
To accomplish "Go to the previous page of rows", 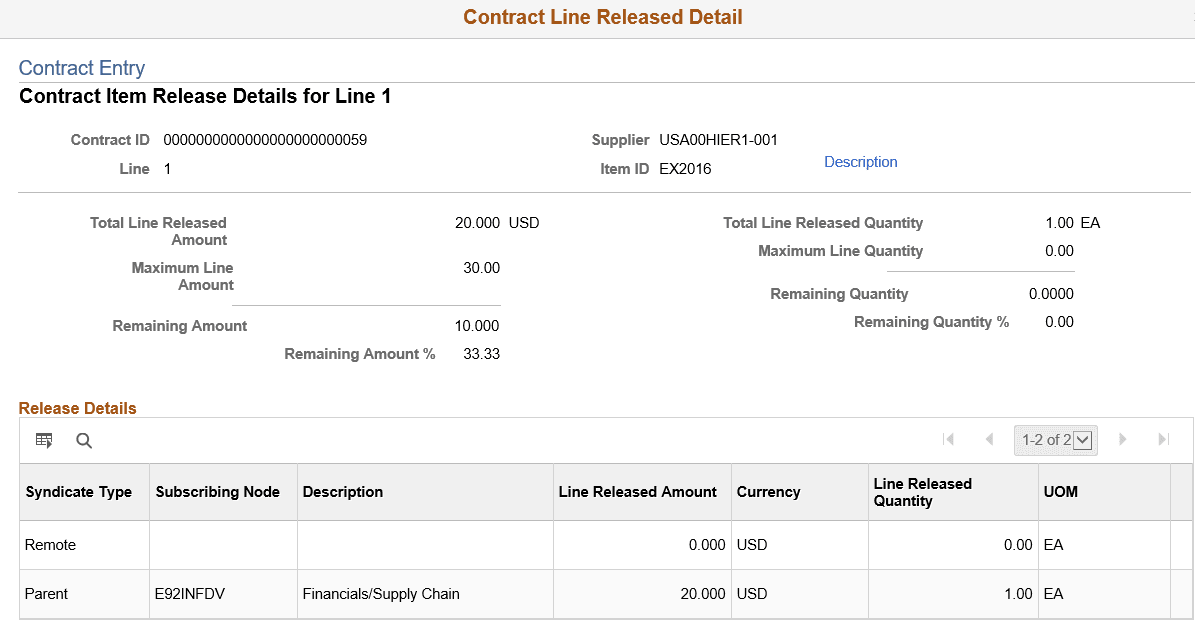I will (x=989, y=439).
